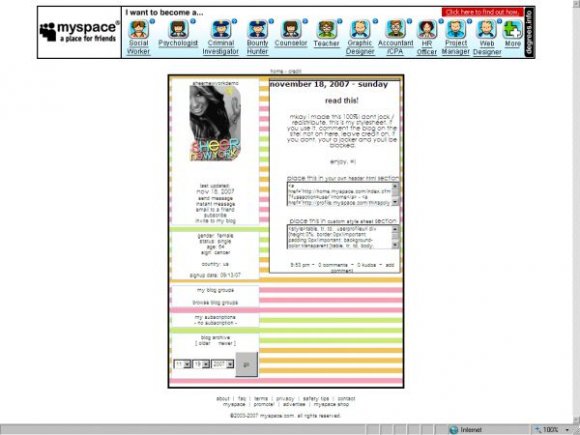The width and height of the screenshot is (580, 435).
Task: Click the Bounty Hunter avatar icon
Action: coord(257,29)
